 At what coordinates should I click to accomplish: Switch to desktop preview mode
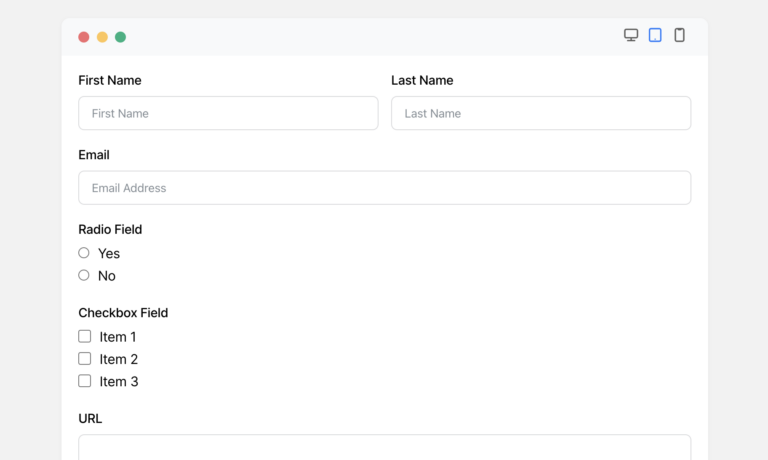click(x=631, y=35)
